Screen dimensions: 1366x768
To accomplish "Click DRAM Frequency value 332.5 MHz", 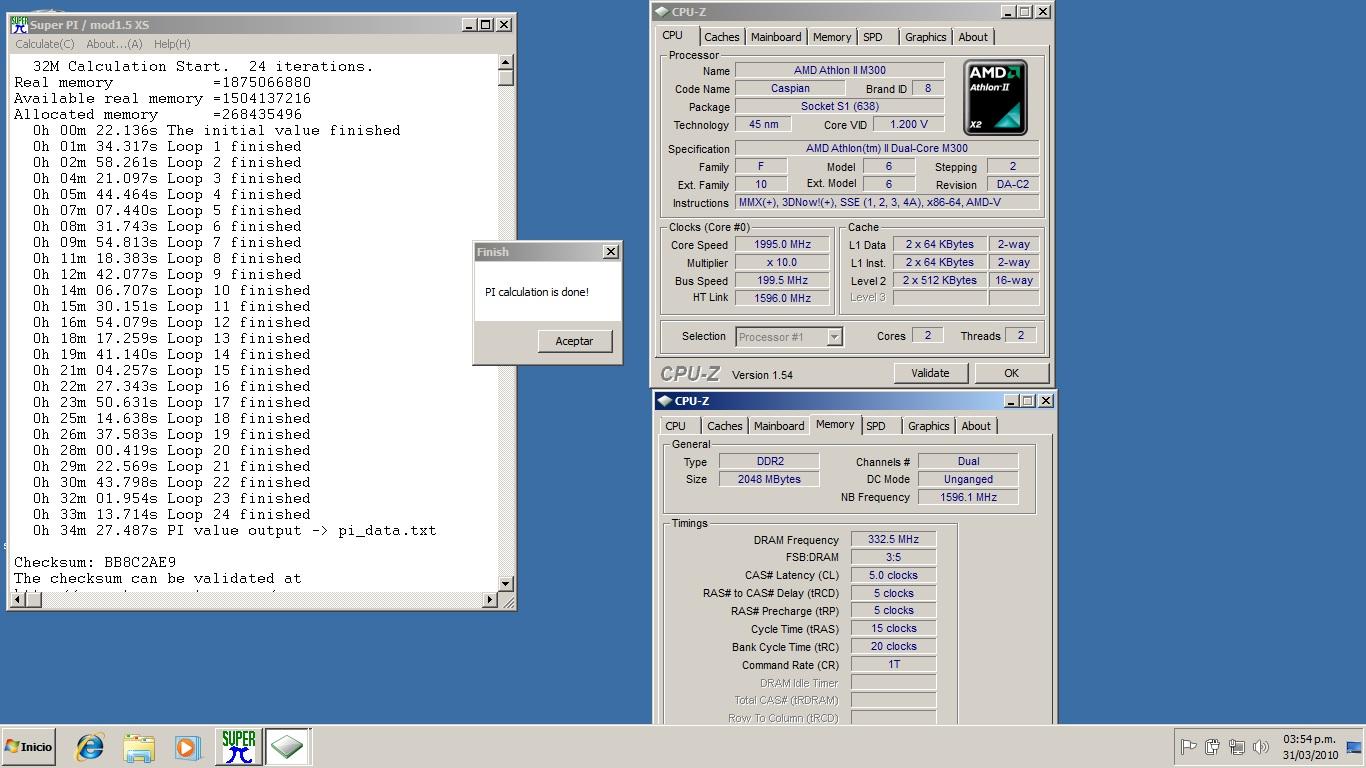I will click(x=893, y=539).
